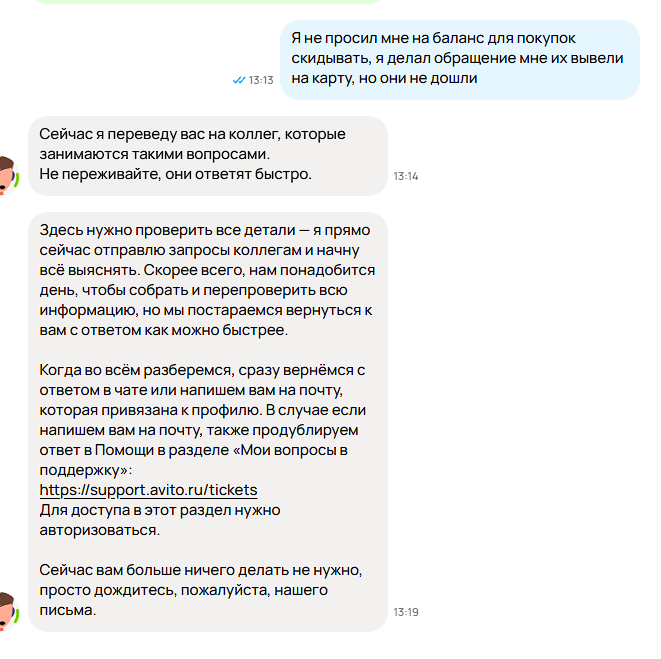661x659 pixels.
Task: Click the paragraph starting "Здесь нужно проверить все детали"
Action: click(x=207, y=280)
